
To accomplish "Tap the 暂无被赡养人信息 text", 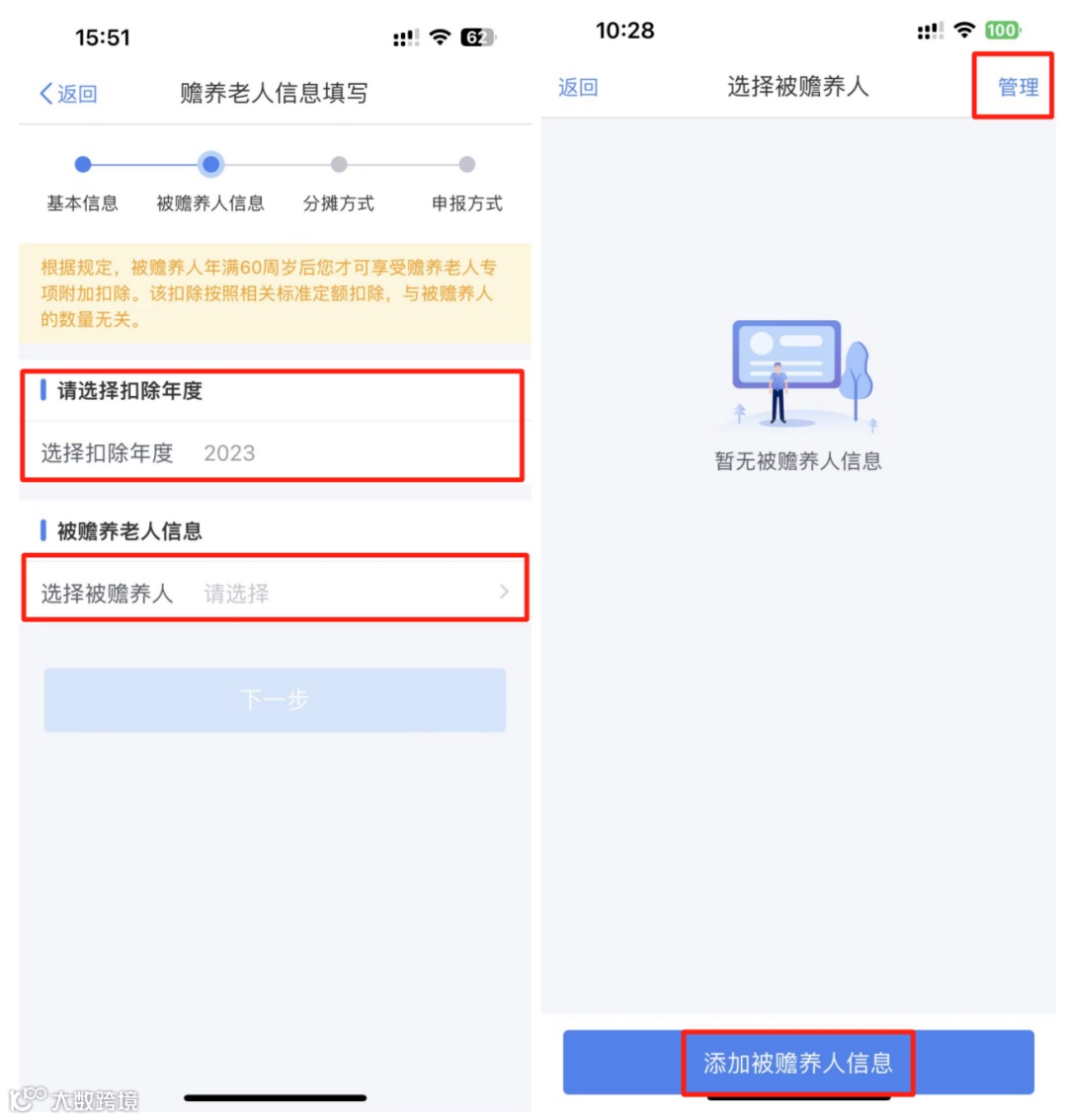I will tap(798, 461).
